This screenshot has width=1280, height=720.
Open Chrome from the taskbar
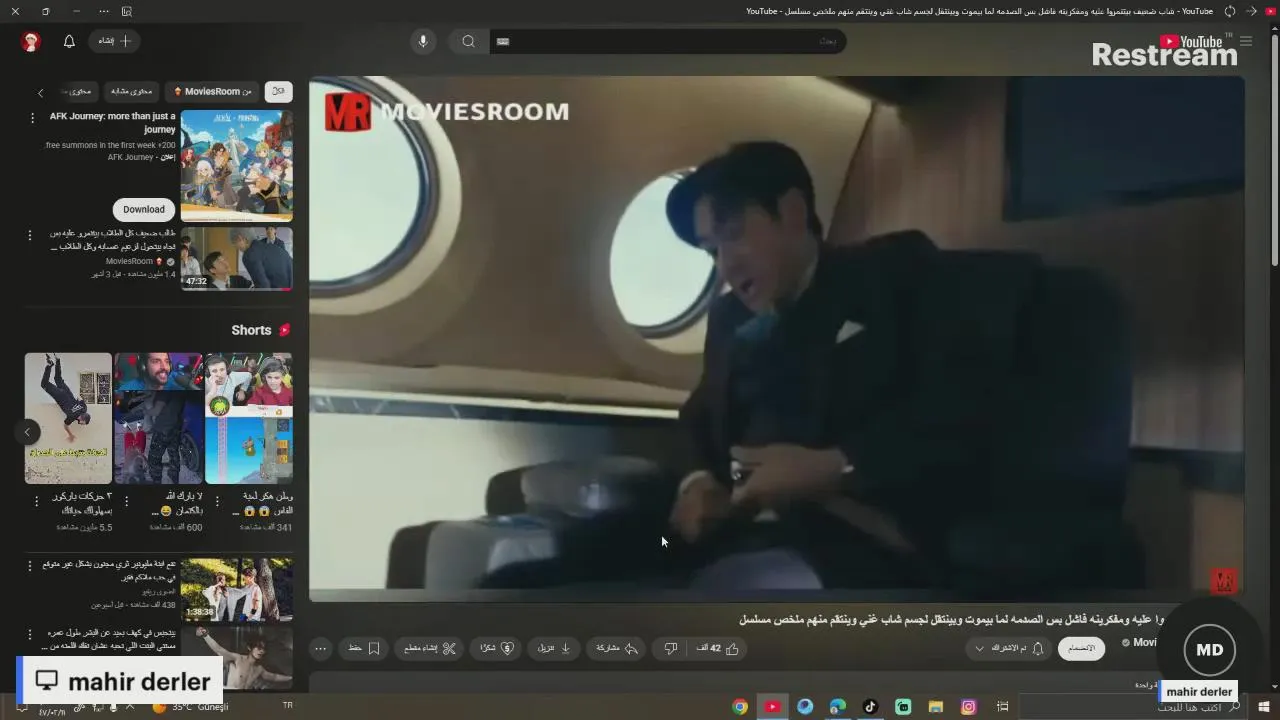[x=740, y=707]
